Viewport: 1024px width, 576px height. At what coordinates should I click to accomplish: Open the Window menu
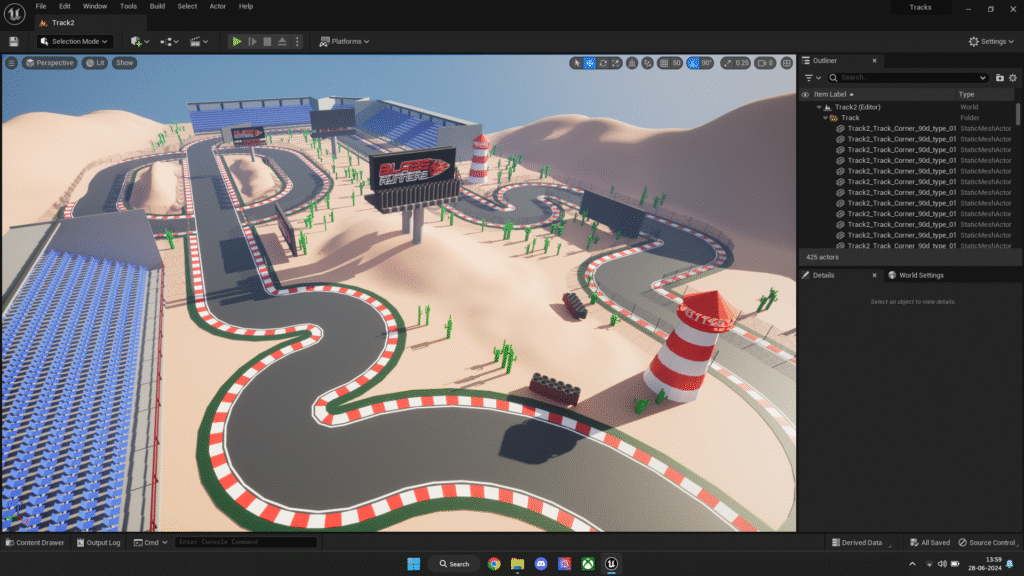tap(95, 6)
